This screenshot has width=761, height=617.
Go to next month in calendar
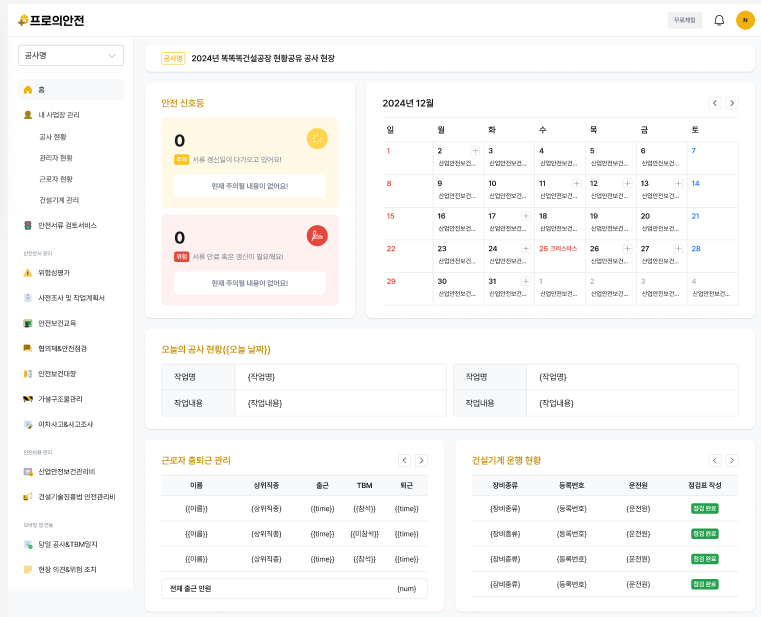(x=732, y=103)
